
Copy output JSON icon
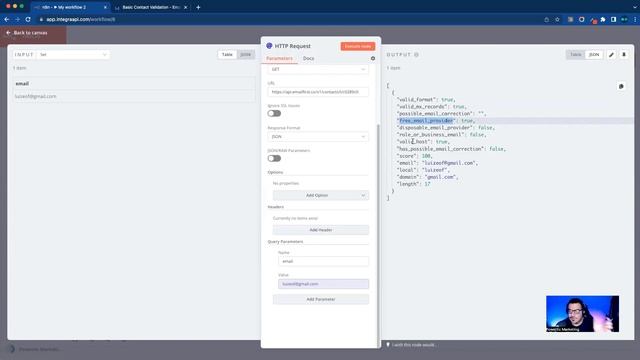621,86
